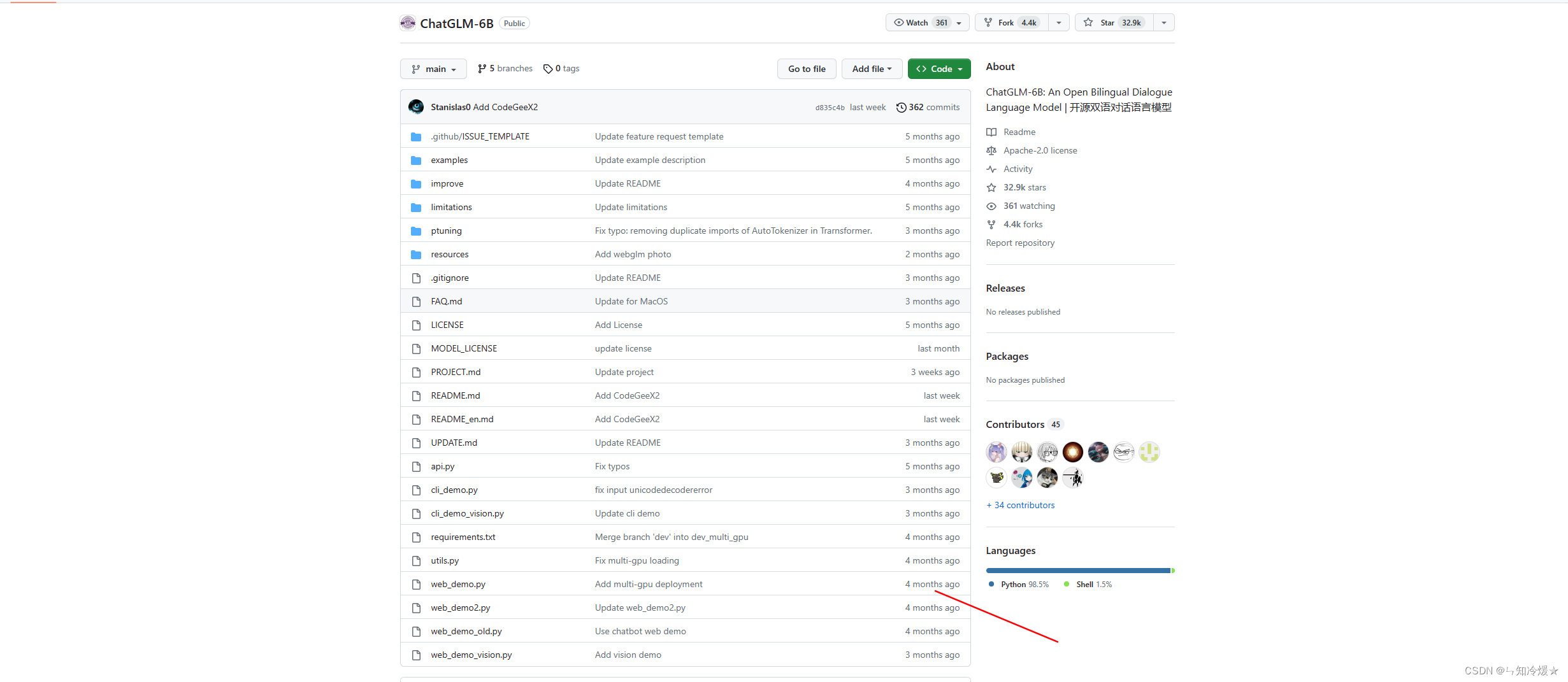Click the PROJECT.md file icon

(416, 373)
